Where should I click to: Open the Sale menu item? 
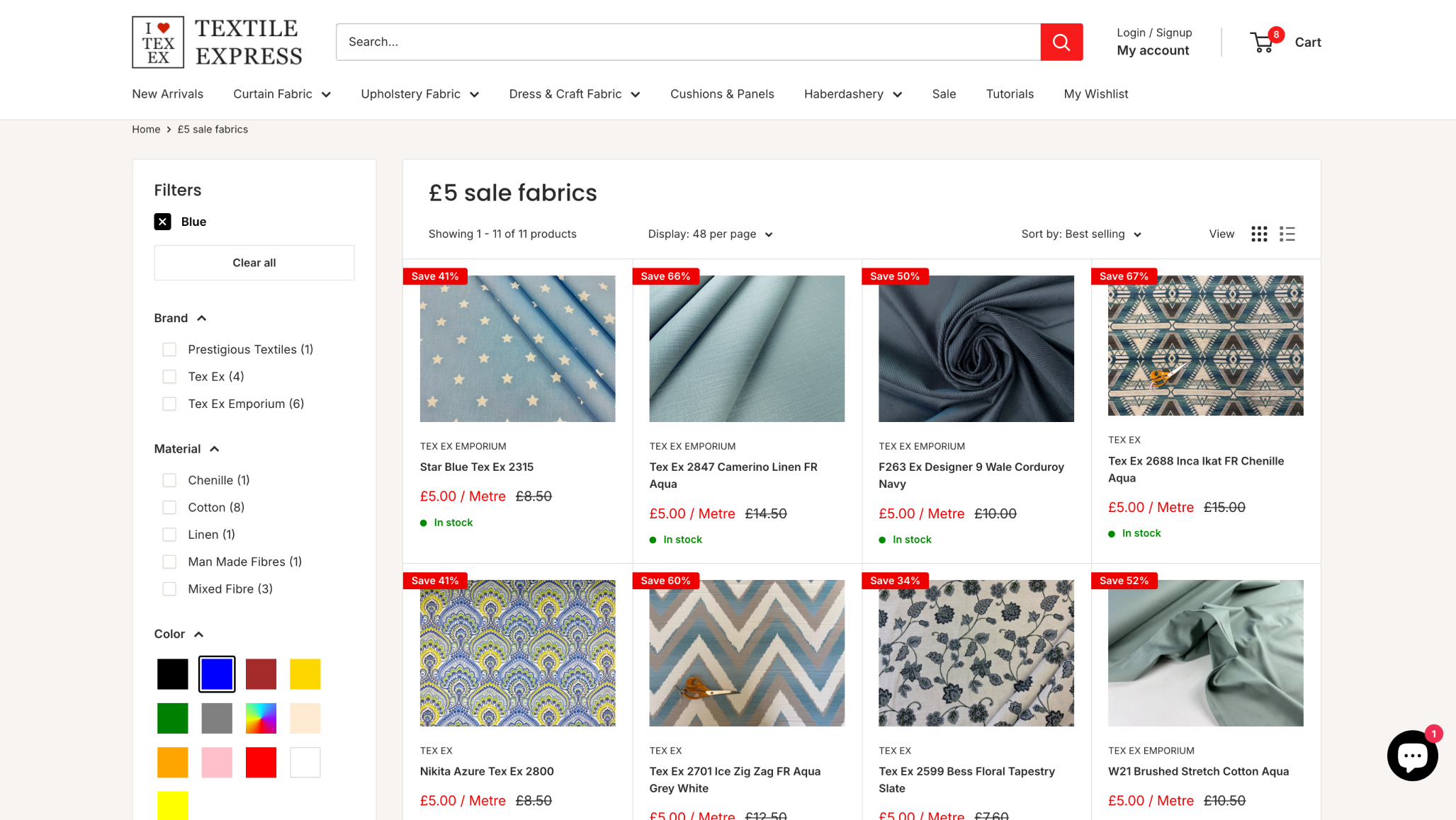(x=944, y=94)
